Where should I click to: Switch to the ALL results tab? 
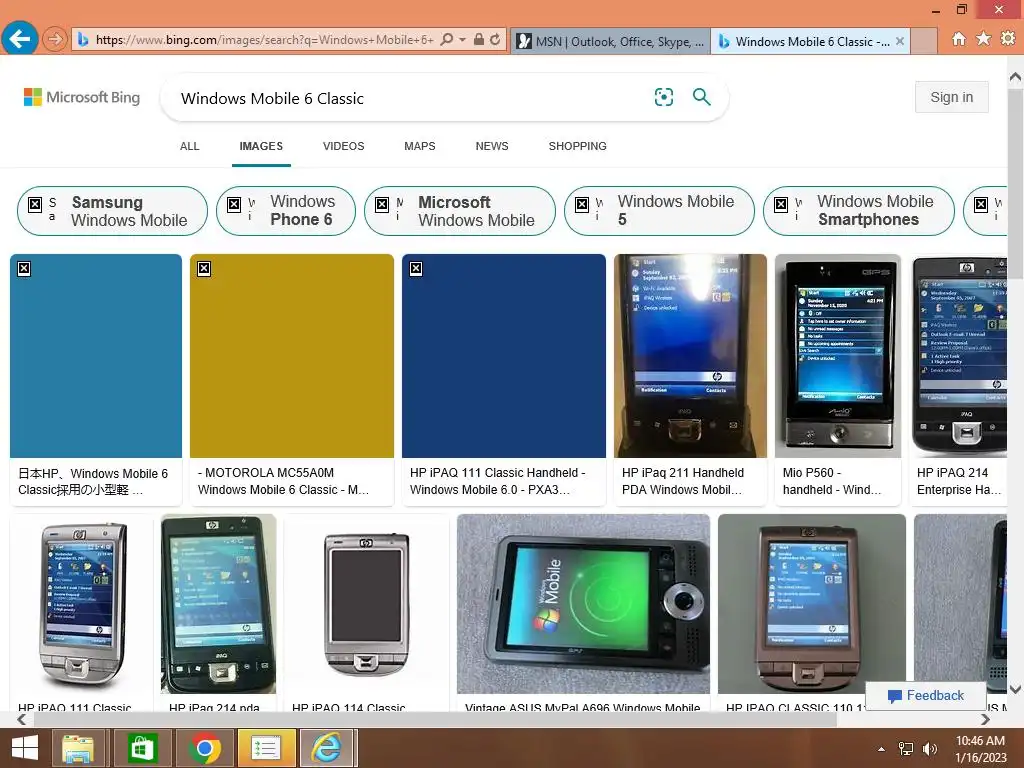[189, 146]
